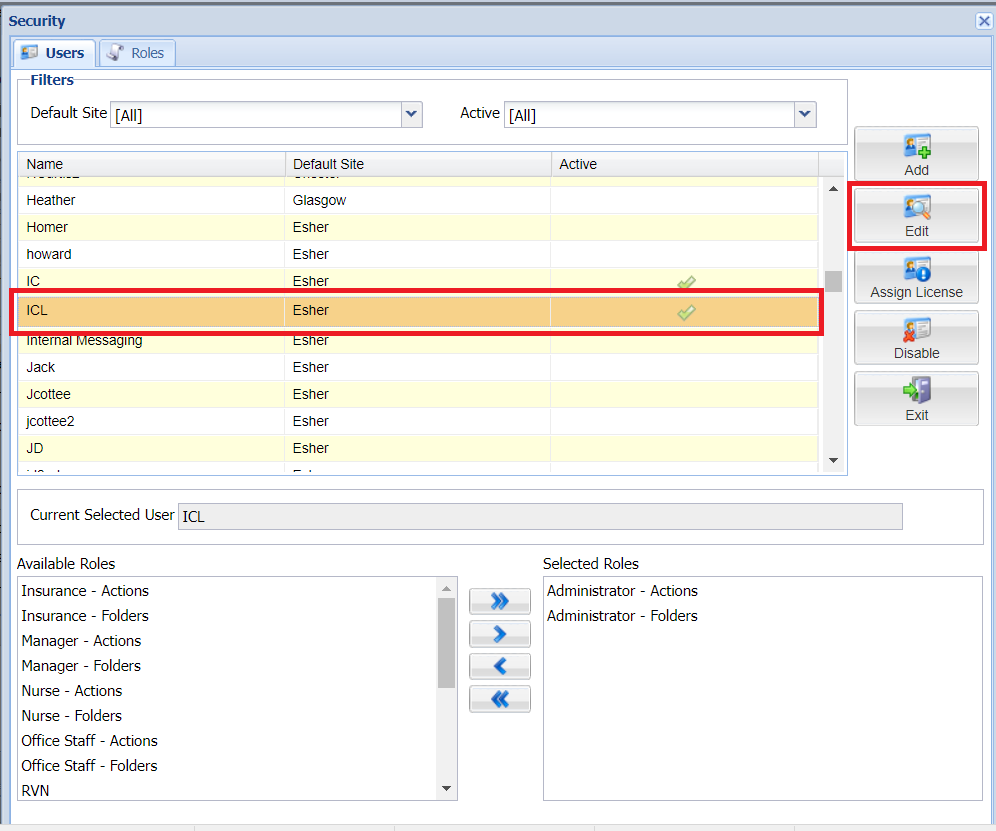Viewport: 996px width, 831px height.
Task: Sort by Default Site column header
Action: tap(418, 164)
